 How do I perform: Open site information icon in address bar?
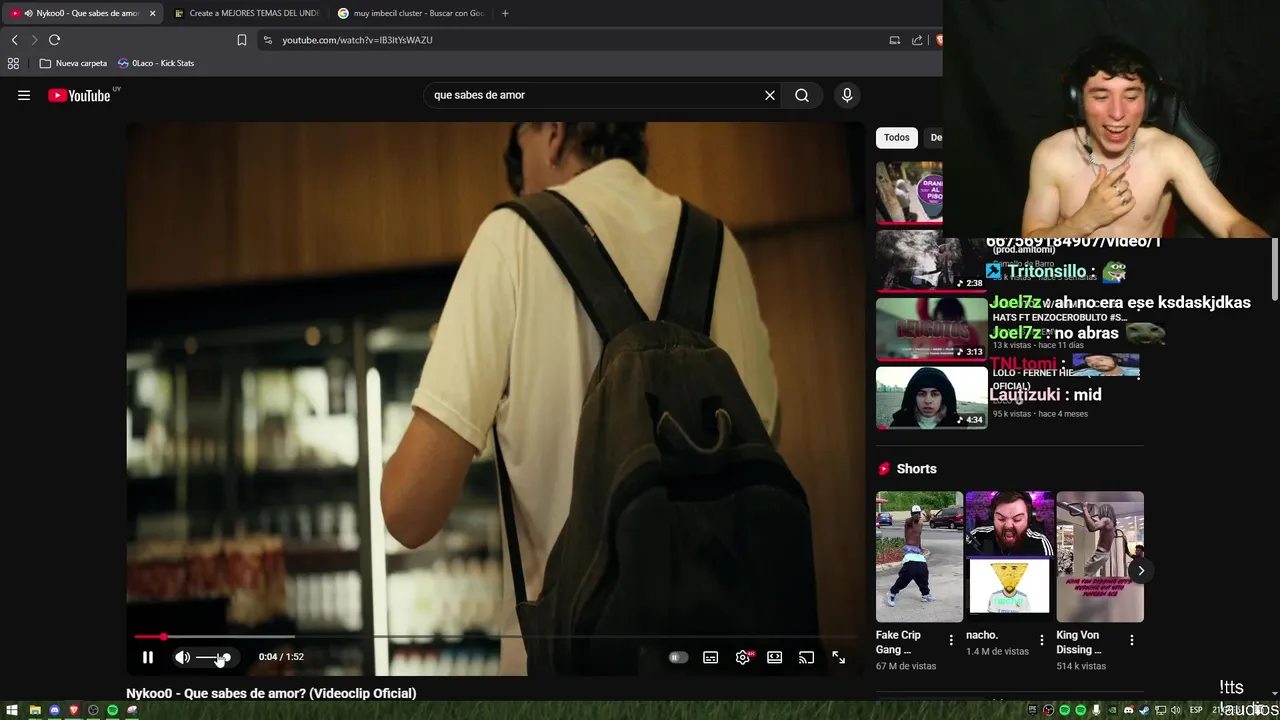[x=267, y=40]
